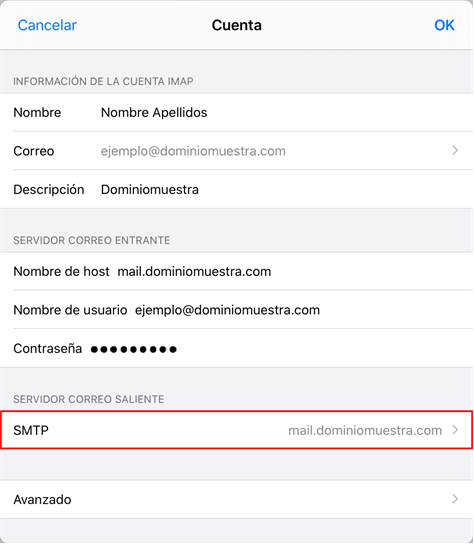Open the Correo row chevron arrow

click(x=455, y=151)
